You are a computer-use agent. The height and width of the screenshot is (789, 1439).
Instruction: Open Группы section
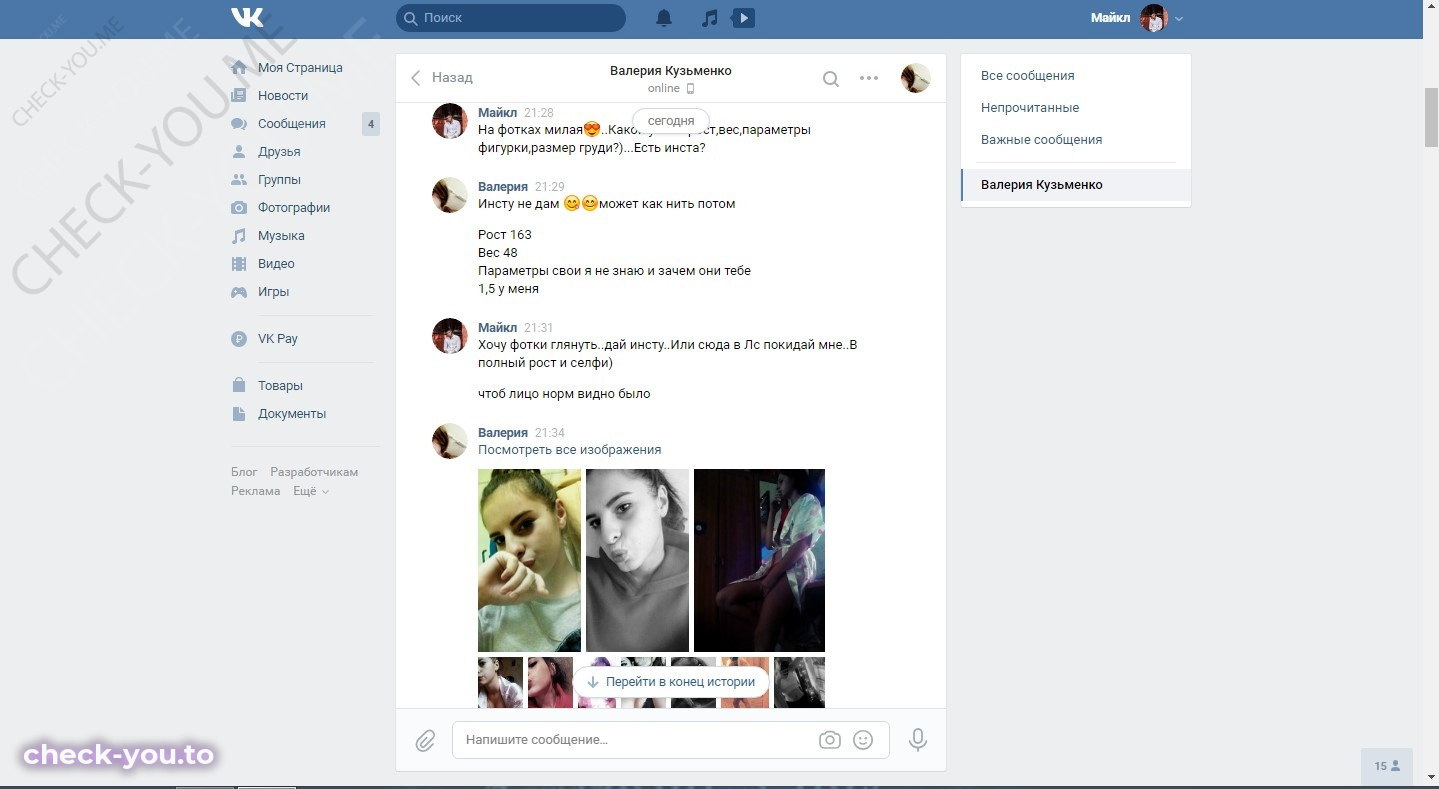[x=279, y=180]
